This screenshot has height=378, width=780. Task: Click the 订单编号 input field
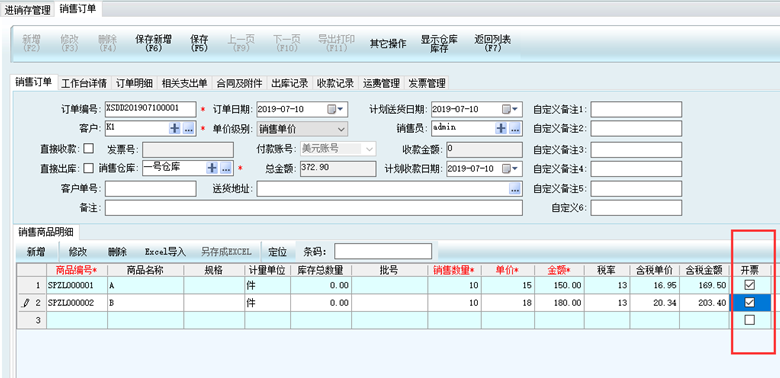[151, 109]
